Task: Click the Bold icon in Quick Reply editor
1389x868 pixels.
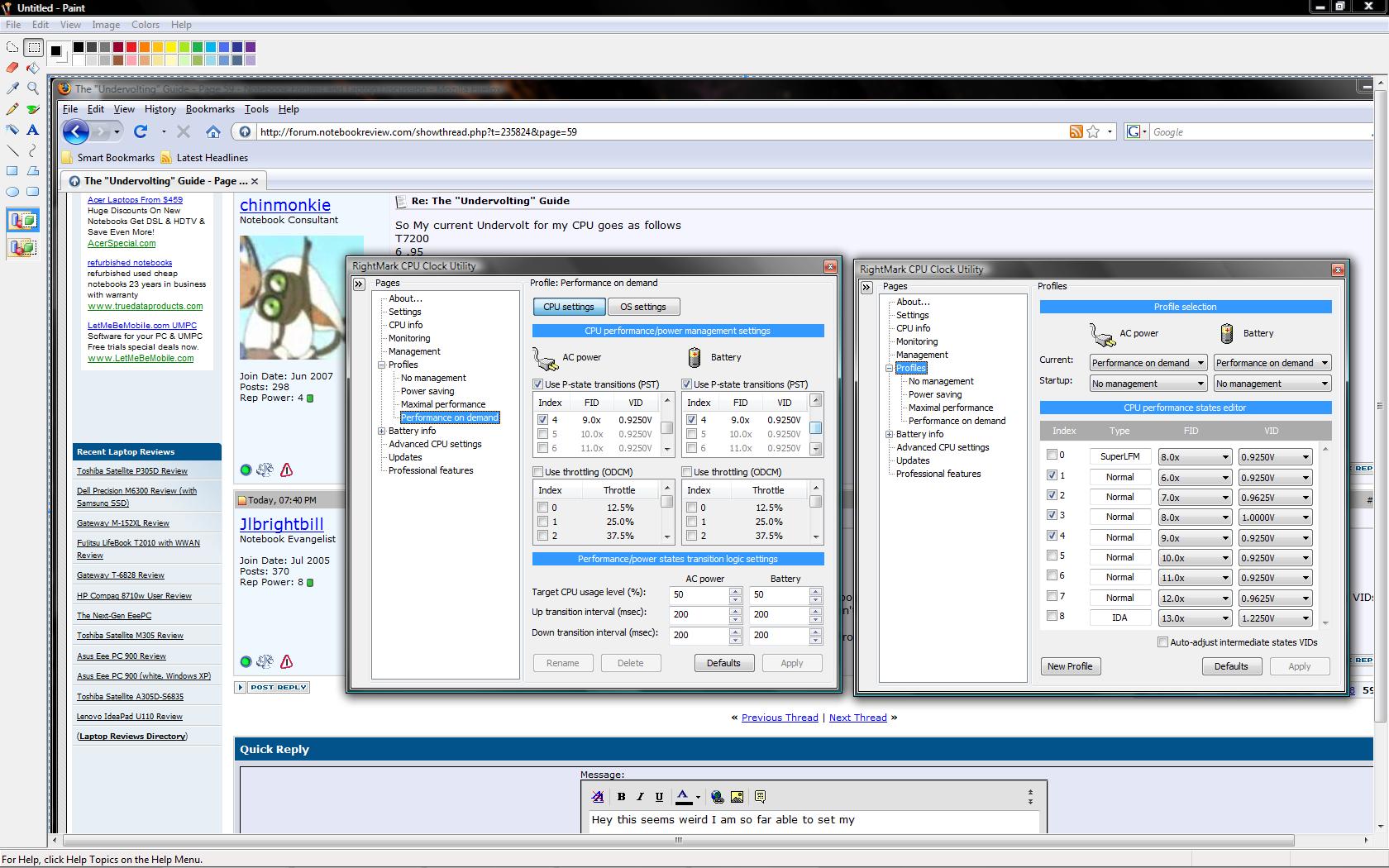Action: [621, 797]
